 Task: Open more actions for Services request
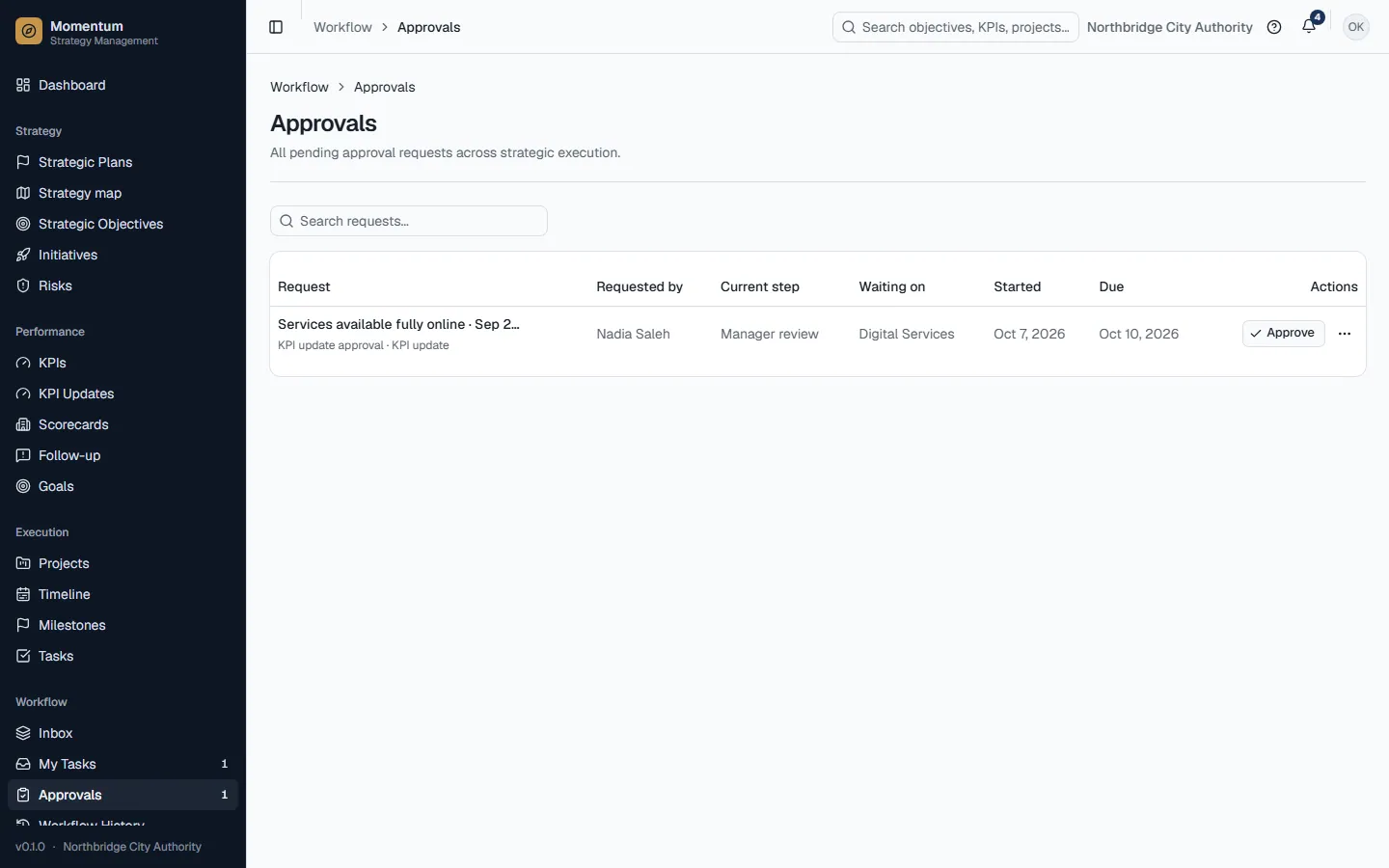(x=1345, y=334)
